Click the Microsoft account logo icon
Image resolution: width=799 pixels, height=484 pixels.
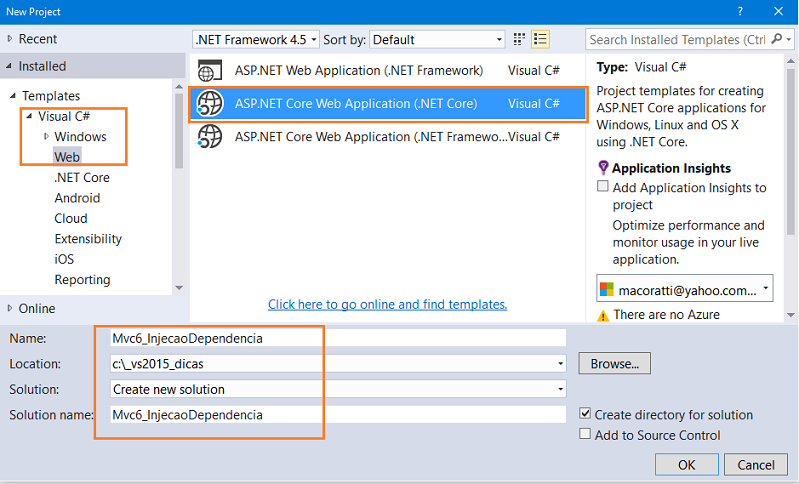pos(607,290)
